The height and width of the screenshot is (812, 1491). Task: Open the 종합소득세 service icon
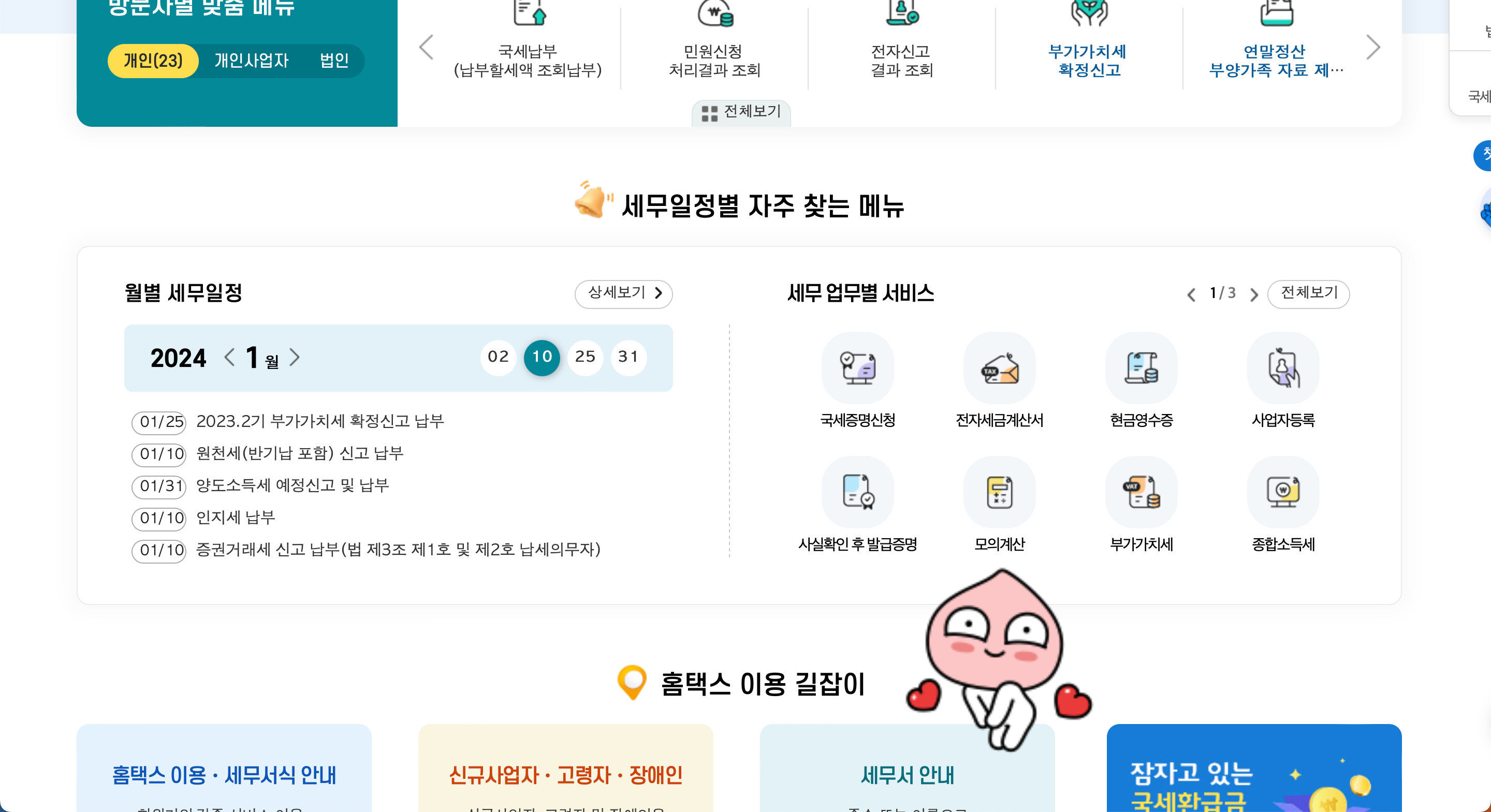pos(1283,493)
